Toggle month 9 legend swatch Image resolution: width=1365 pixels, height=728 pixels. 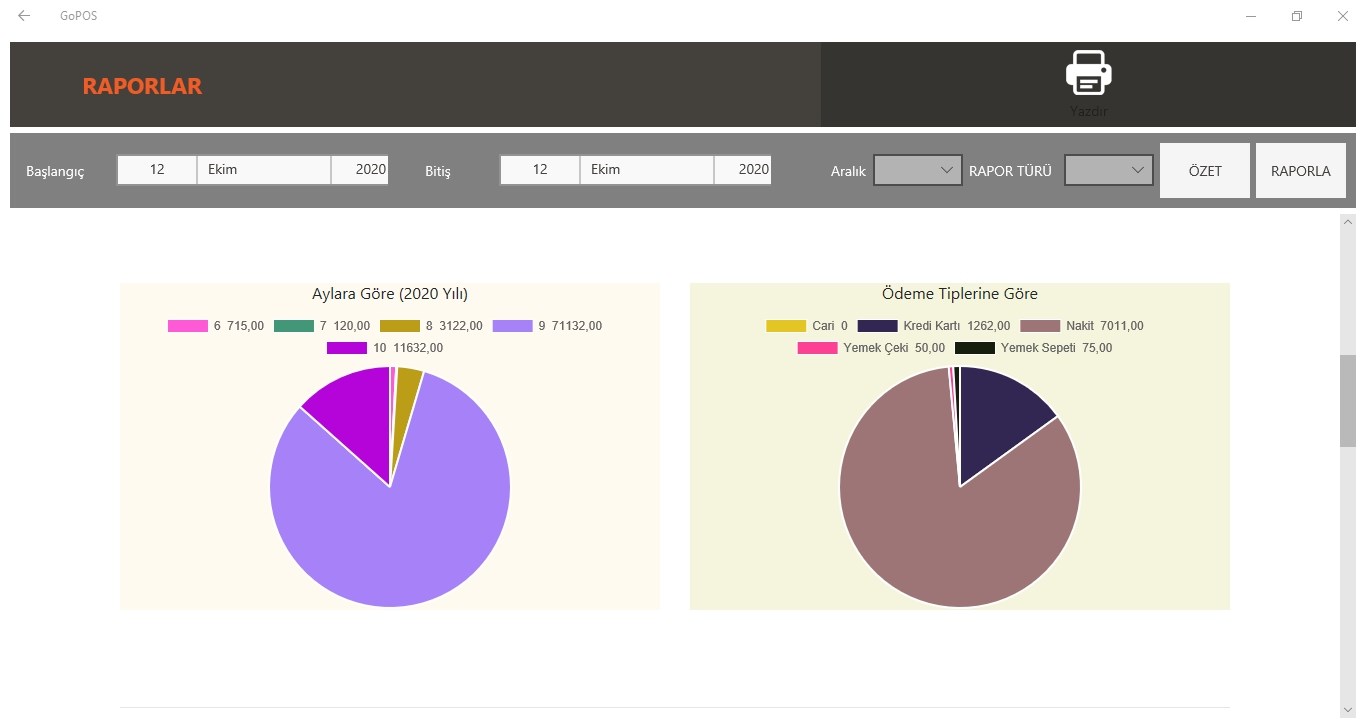(512, 326)
